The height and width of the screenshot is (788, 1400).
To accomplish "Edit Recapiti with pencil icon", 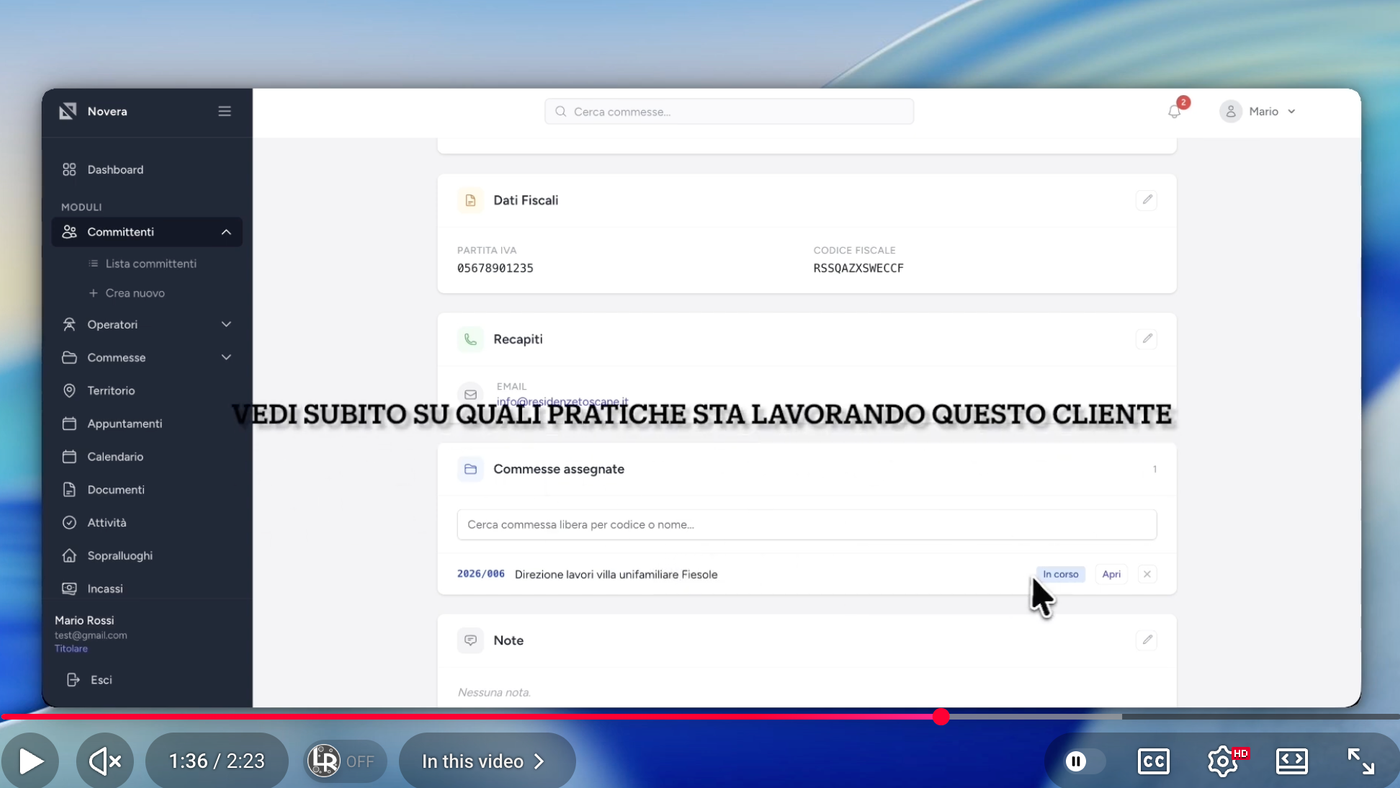I will tap(1147, 339).
